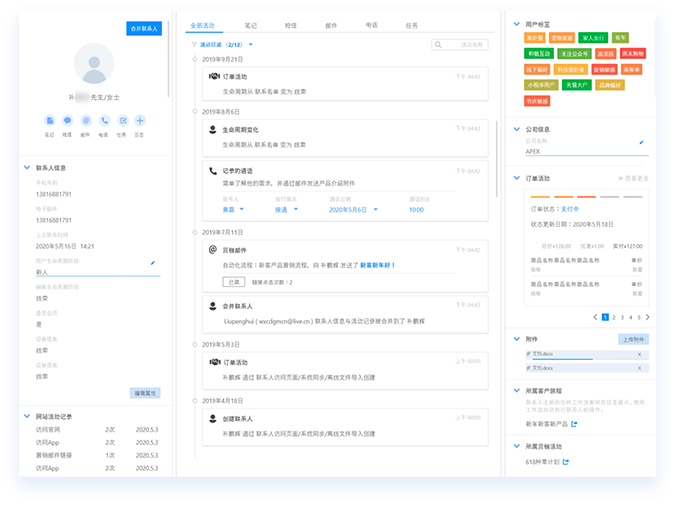Click the person icon of 合并联系人 card

(x=213, y=306)
